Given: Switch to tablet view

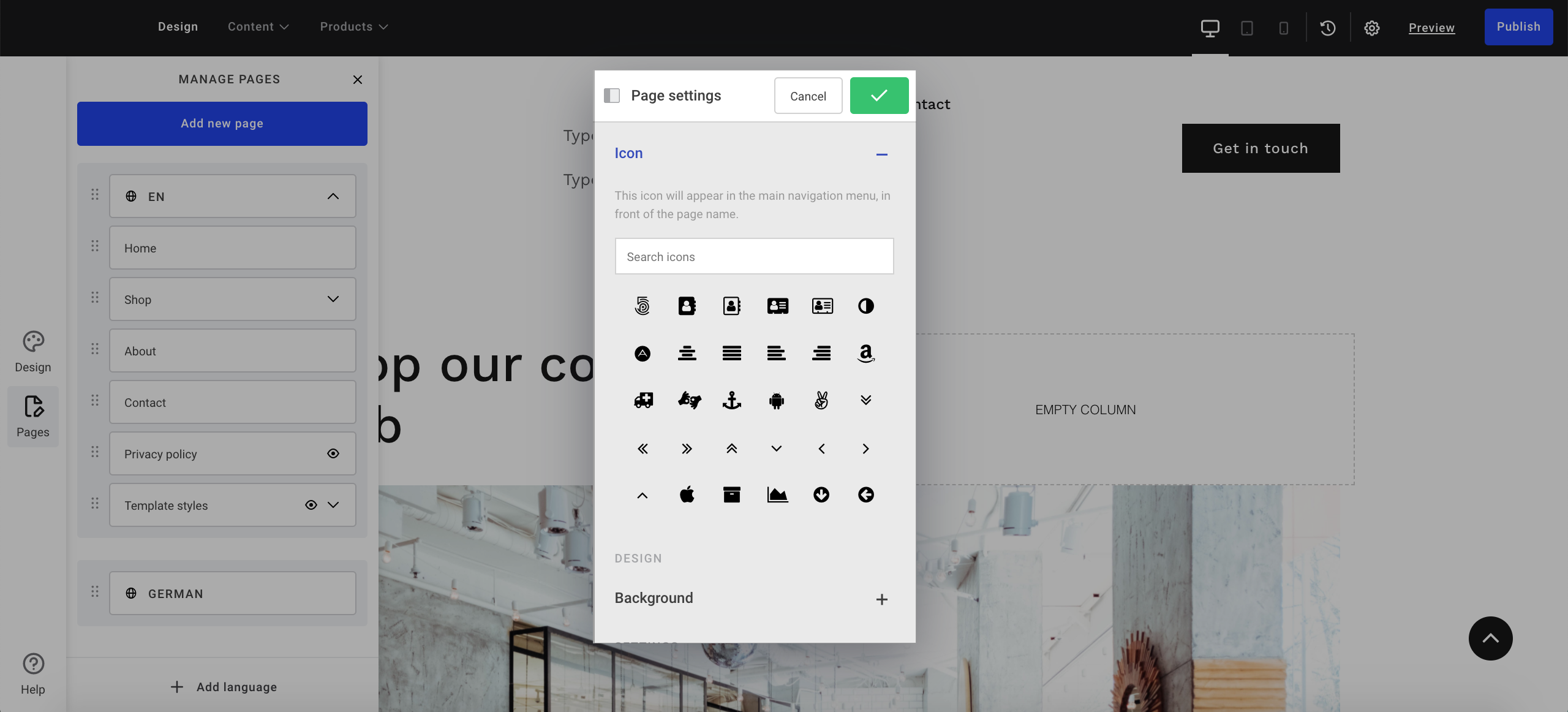Looking at the screenshot, I should tap(1246, 28).
